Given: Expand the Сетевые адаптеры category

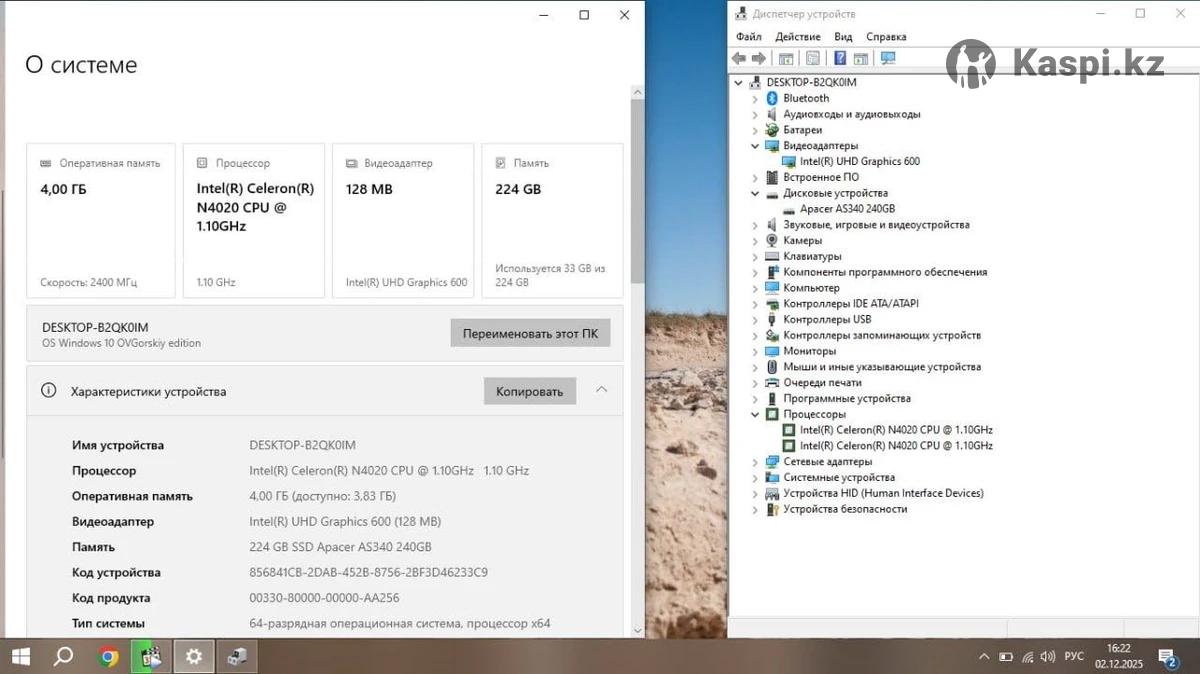Looking at the screenshot, I should tap(755, 462).
